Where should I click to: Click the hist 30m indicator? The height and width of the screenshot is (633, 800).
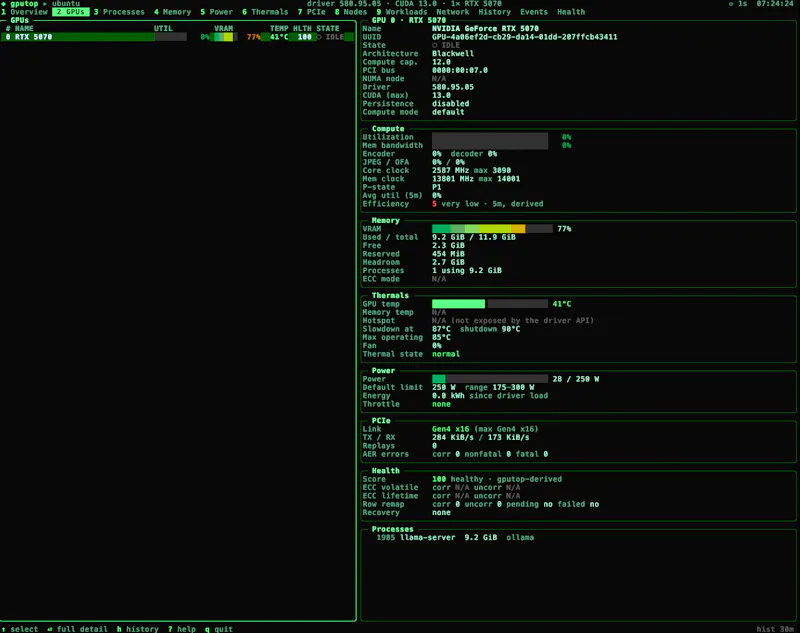775,629
